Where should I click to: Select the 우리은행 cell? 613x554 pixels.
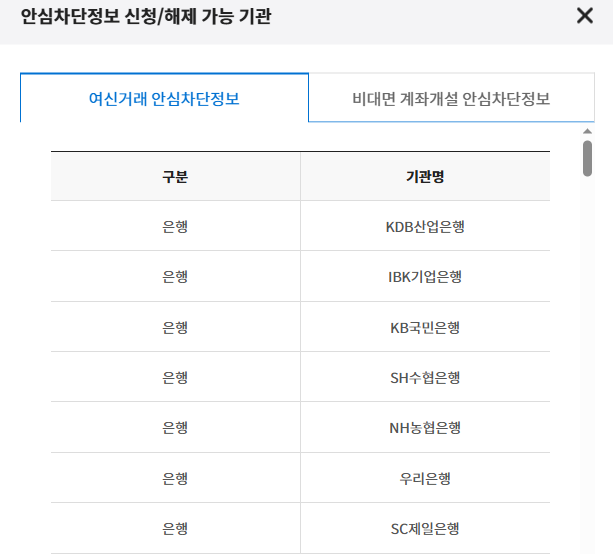(x=425, y=478)
